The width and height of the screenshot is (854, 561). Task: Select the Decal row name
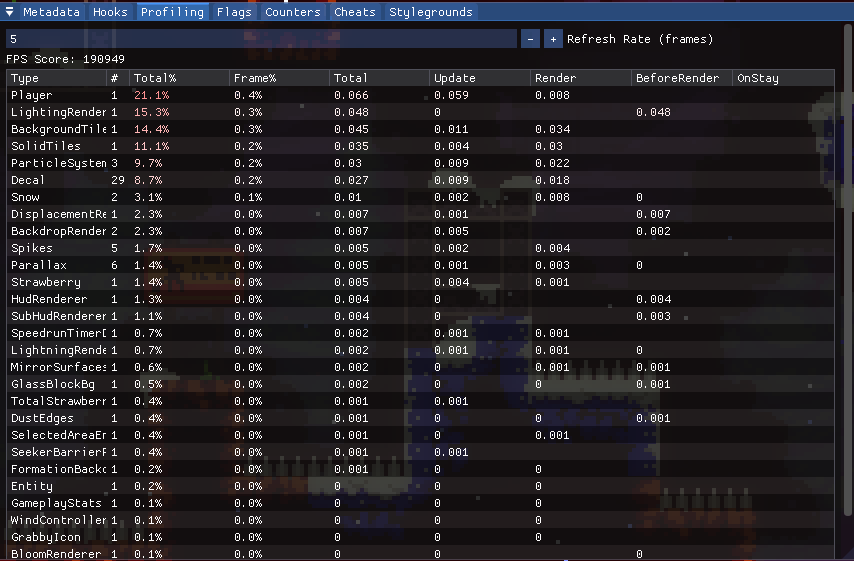coord(28,180)
